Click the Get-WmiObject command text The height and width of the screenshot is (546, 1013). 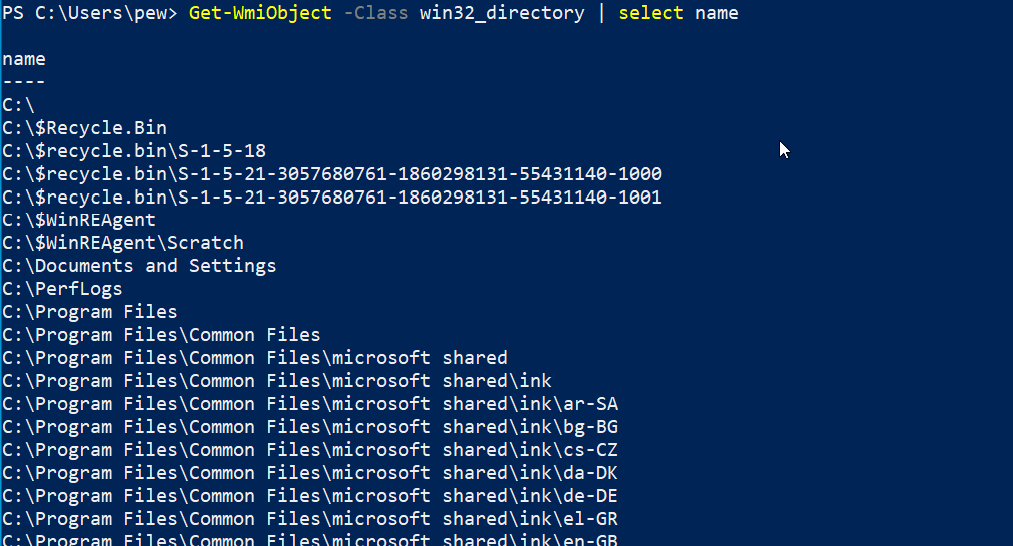click(260, 13)
